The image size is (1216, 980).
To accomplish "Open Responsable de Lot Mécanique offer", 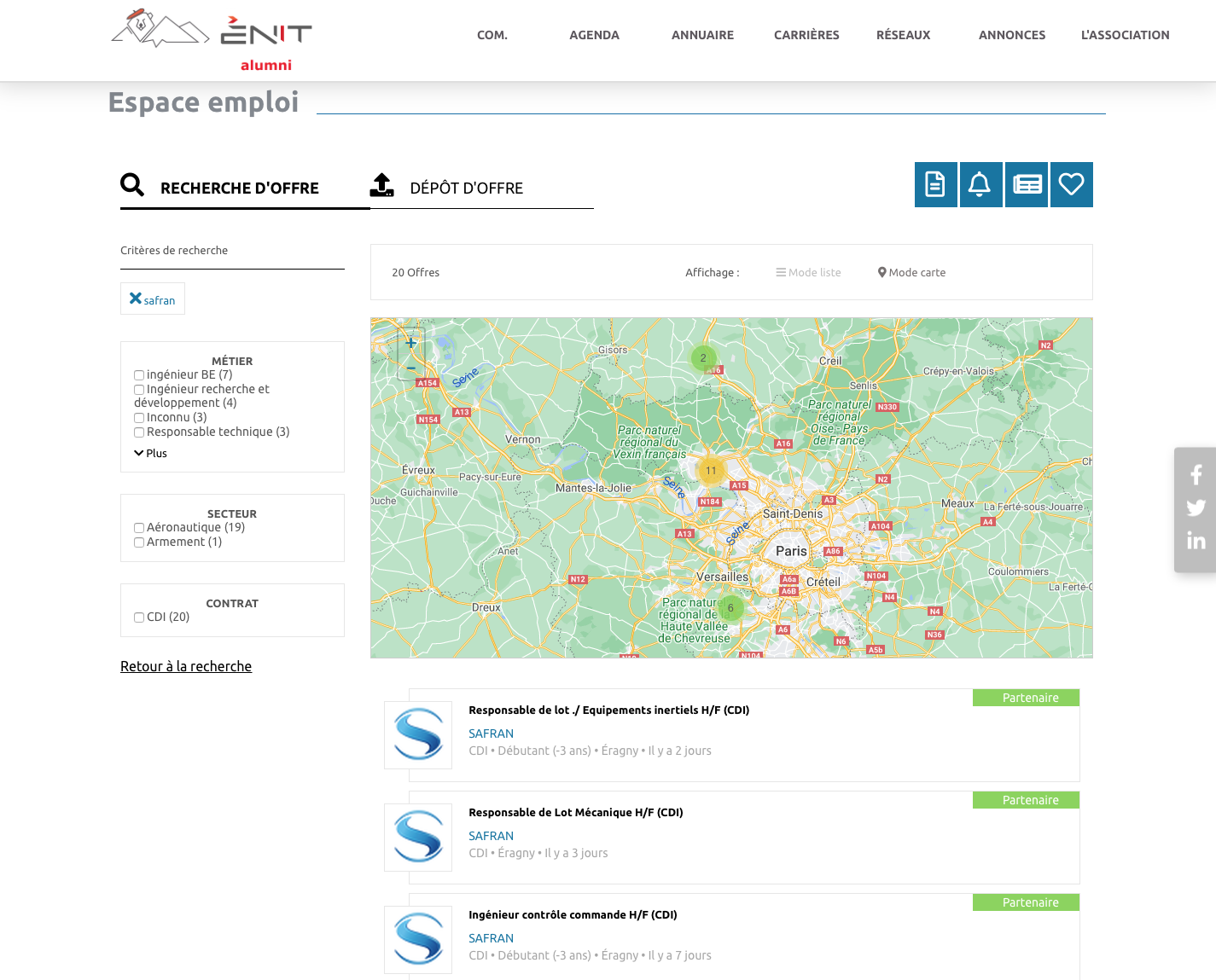I will click(576, 812).
